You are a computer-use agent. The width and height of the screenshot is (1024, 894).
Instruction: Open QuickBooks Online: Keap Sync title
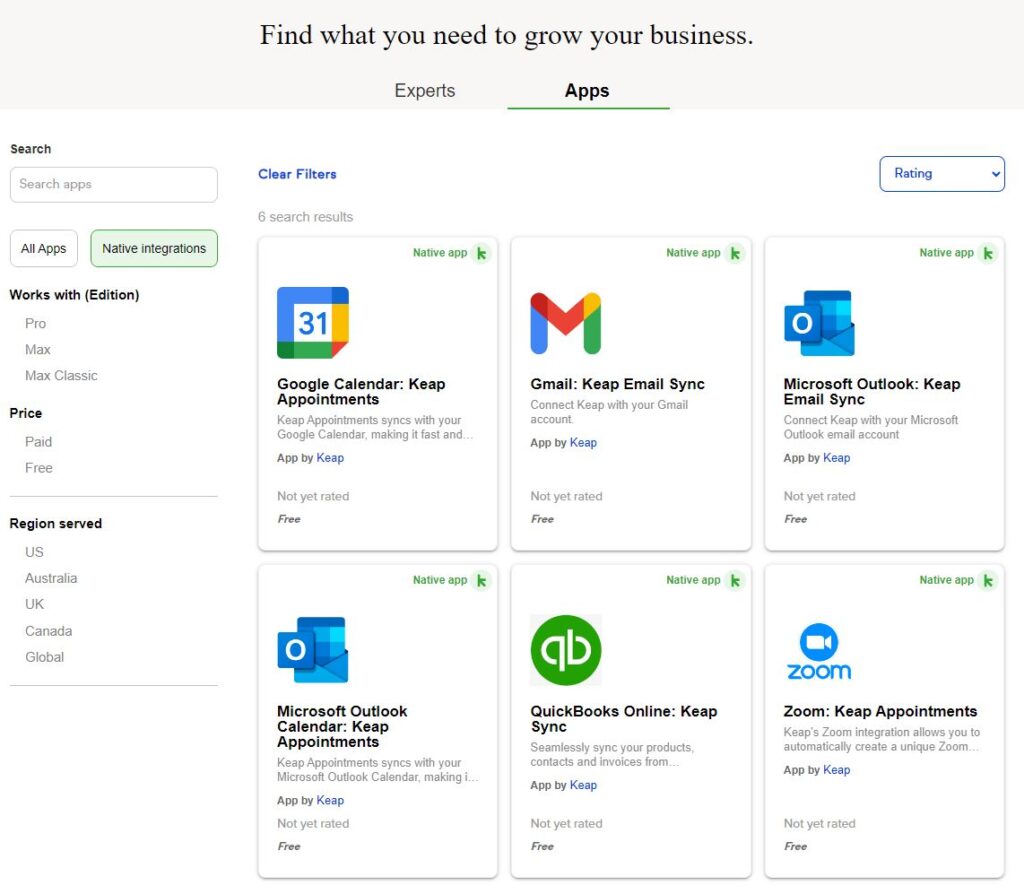(624, 719)
